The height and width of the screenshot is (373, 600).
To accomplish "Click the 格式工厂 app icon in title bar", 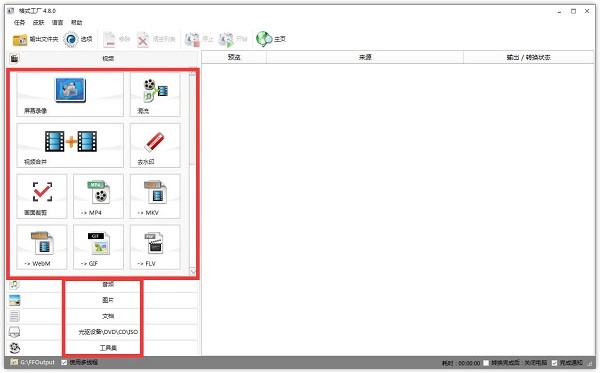I will pyautogui.click(x=11, y=11).
